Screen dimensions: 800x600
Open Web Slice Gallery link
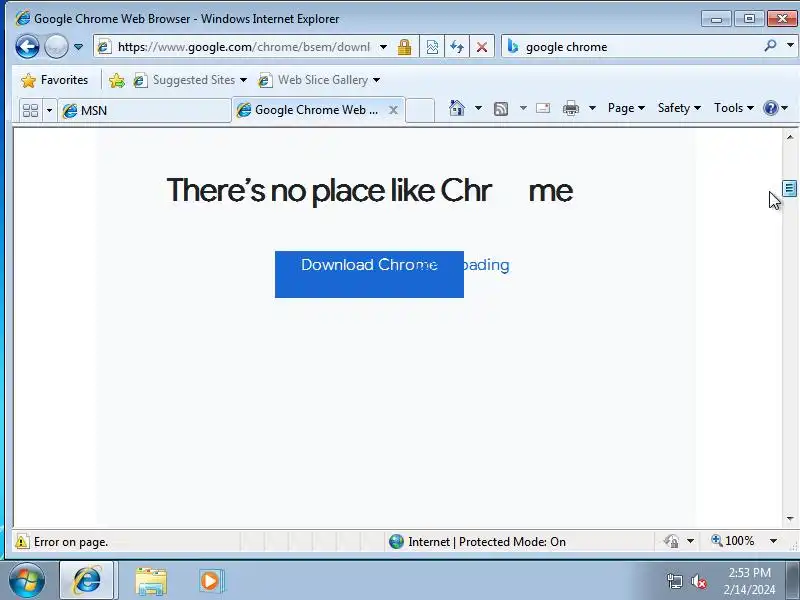click(x=313, y=80)
